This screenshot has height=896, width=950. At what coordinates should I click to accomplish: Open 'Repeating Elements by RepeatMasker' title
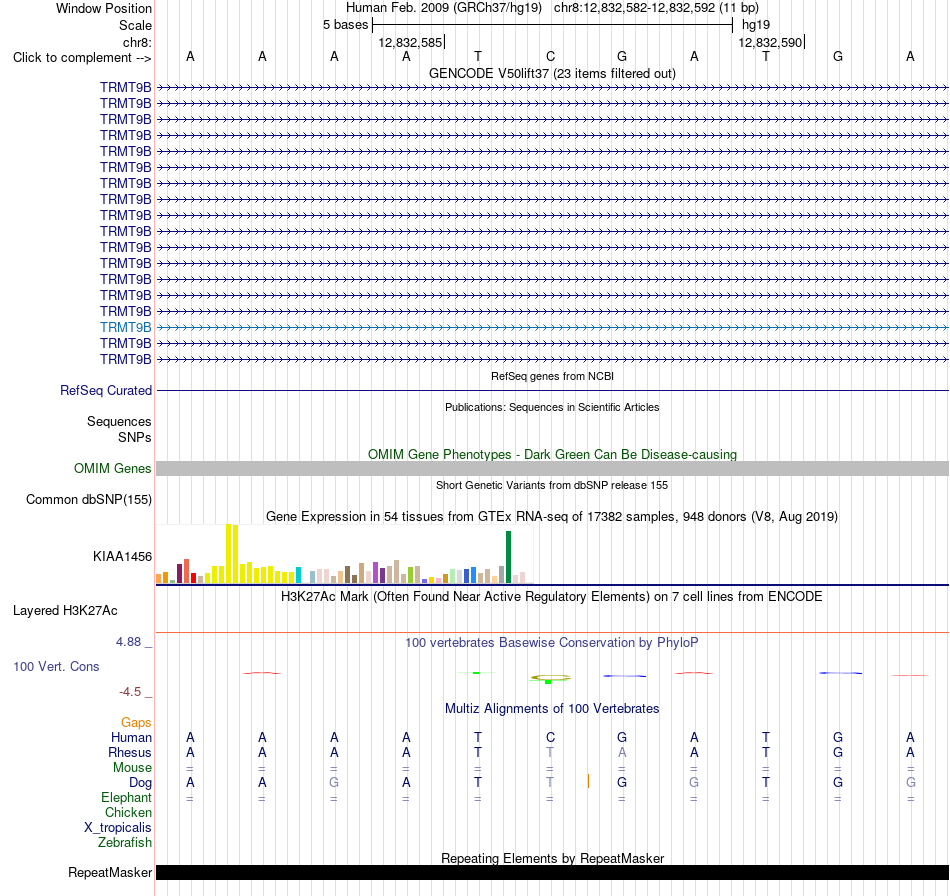552,858
